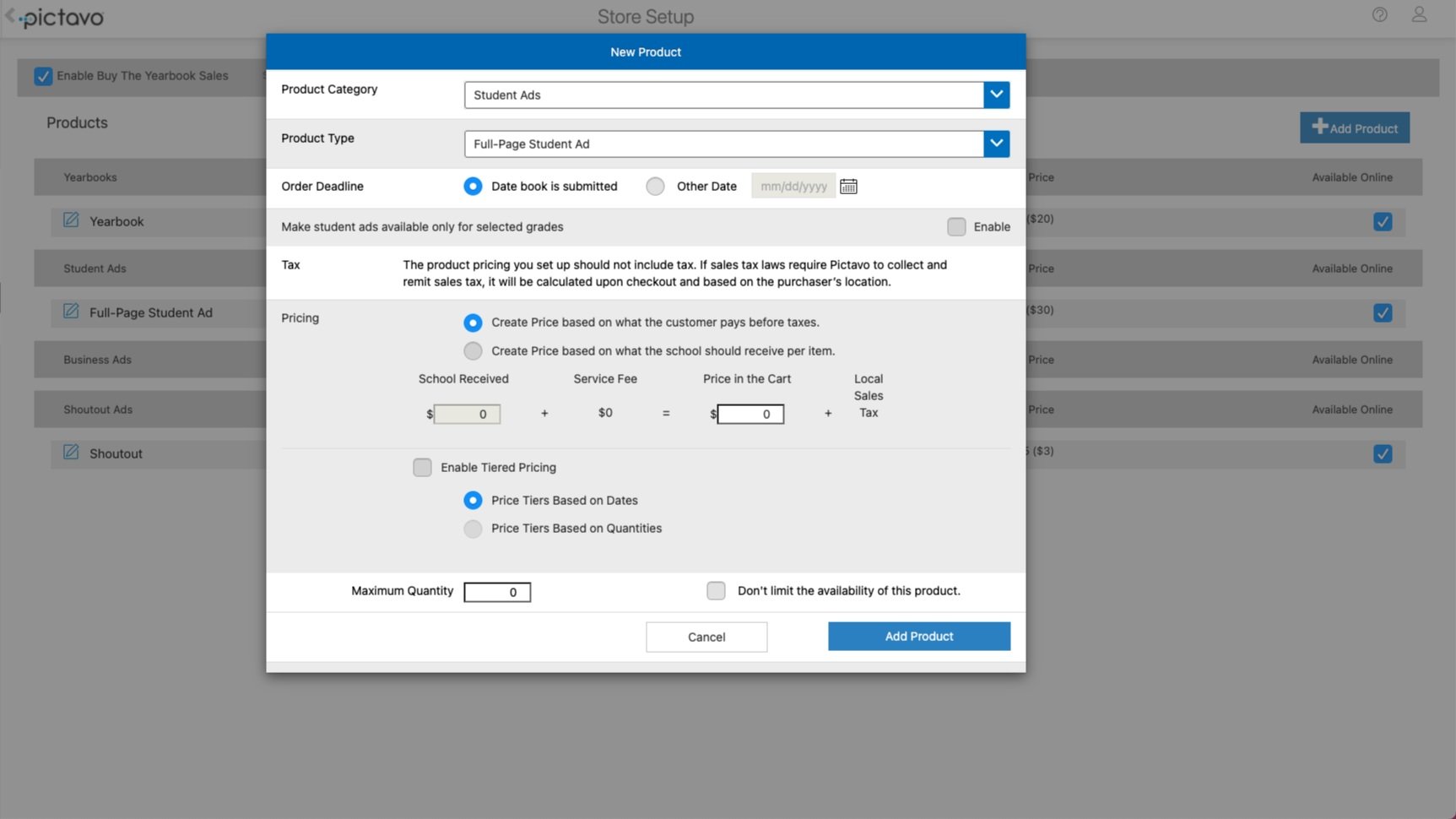Select Other Date radio option
Screen dimensions: 1456x819
(x=655, y=187)
